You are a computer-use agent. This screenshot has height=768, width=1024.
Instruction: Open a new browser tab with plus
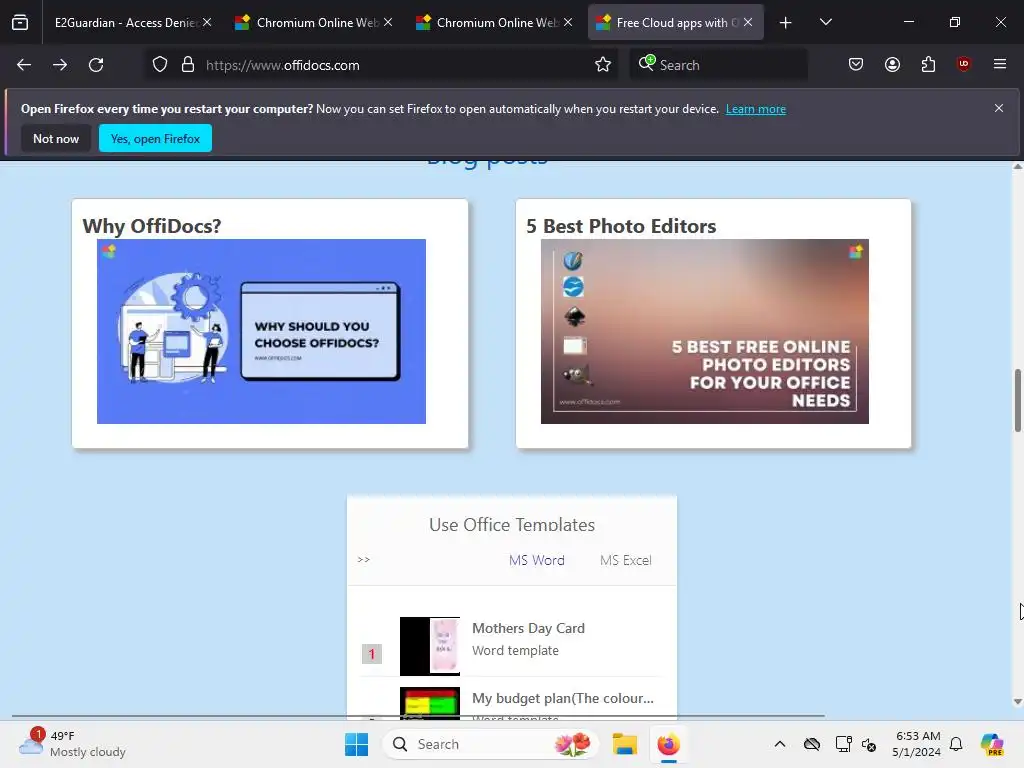pyautogui.click(x=786, y=23)
